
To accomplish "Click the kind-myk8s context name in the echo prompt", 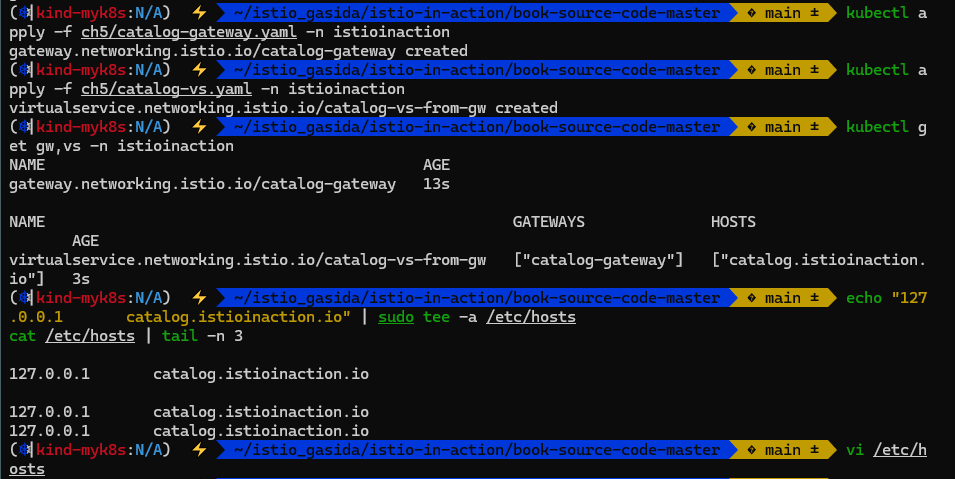I will point(81,298).
